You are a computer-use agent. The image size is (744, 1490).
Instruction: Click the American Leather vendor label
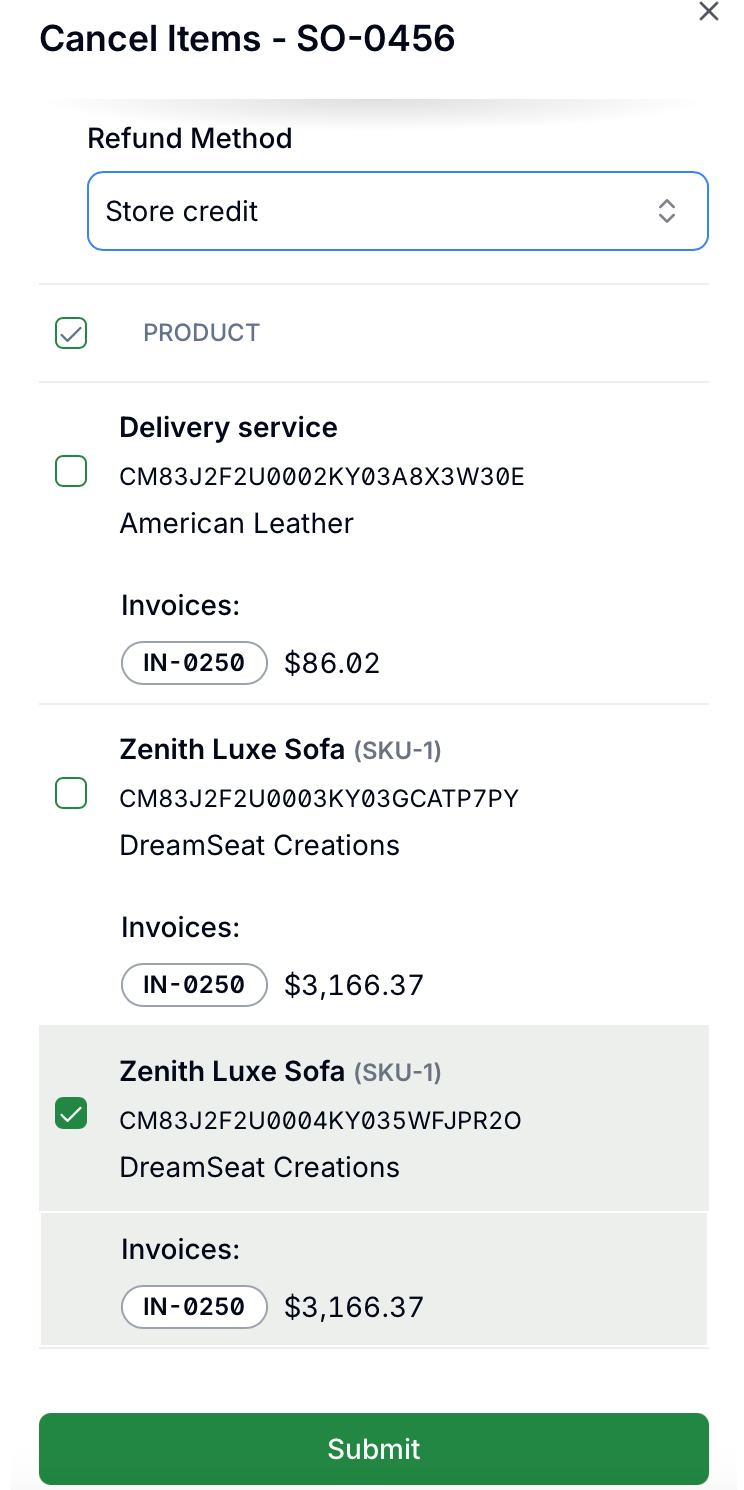237,523
